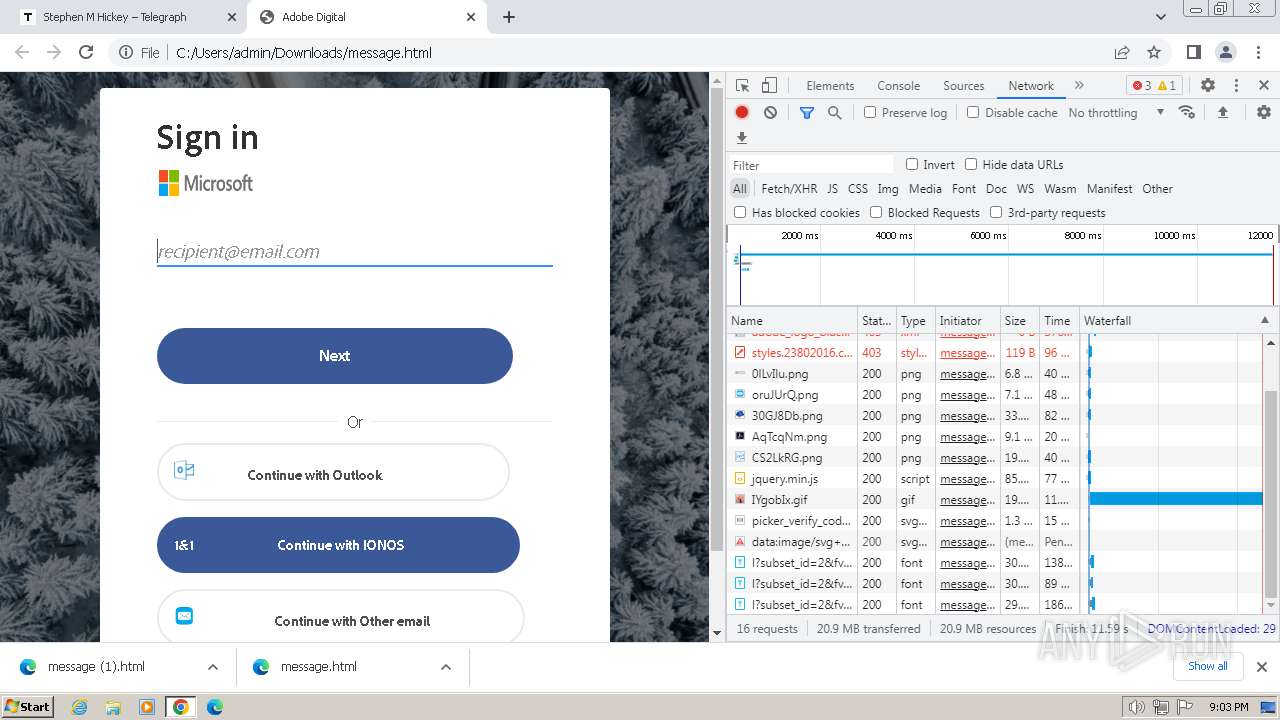Open initiator link for styles.23802016 row
Viewport: 1280px width, 720px height.
[967, 353]
